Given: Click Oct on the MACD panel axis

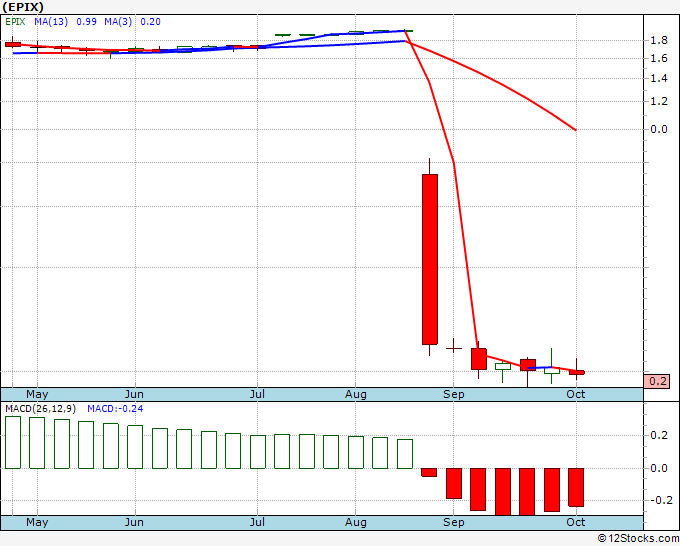Looking at the screenshot, I should click(576, 522).
